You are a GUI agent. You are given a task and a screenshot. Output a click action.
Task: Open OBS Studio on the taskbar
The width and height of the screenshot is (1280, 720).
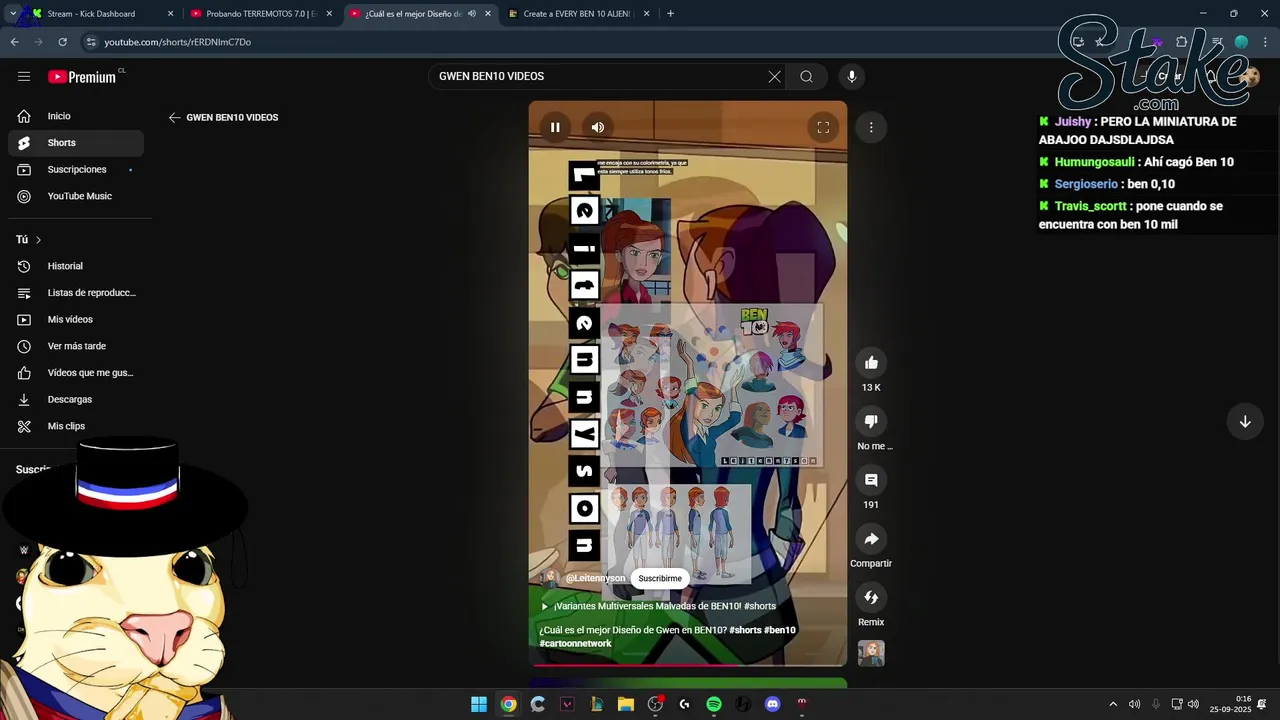[x=655, y=704]
